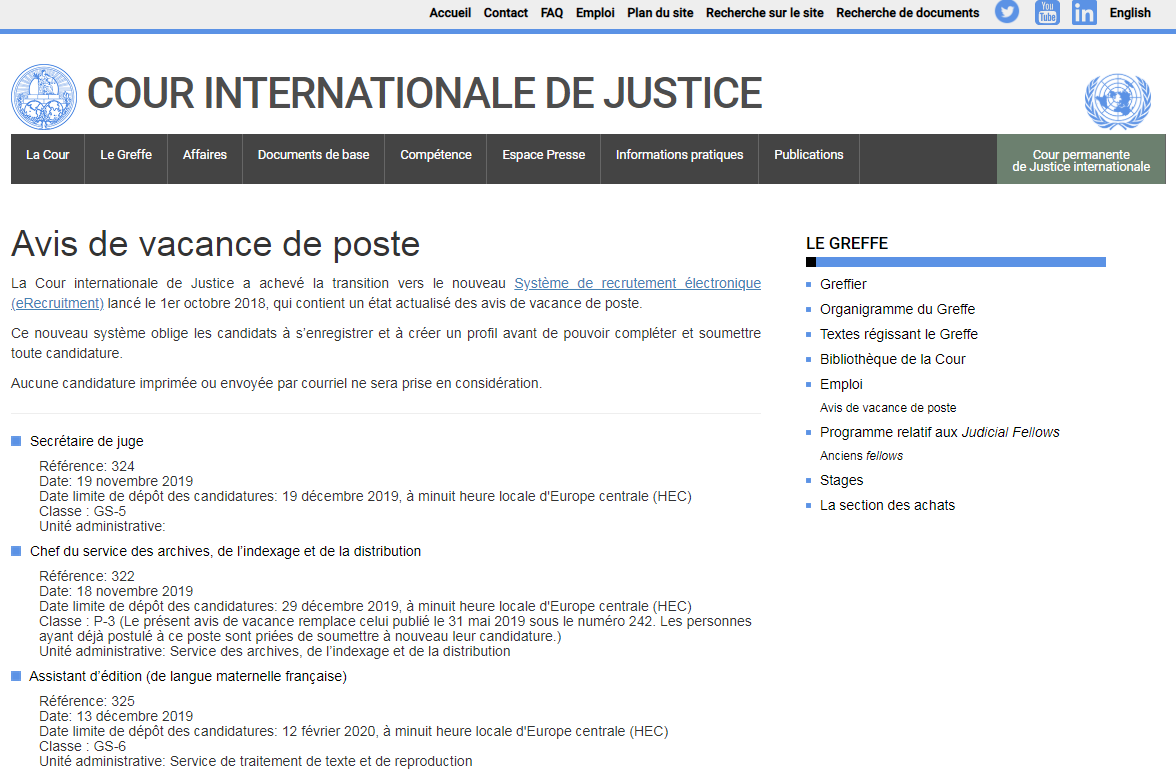Viewport: 1176px width, 783px height.
Task: Open the Contact page
Action: click(x=506, y=13)
